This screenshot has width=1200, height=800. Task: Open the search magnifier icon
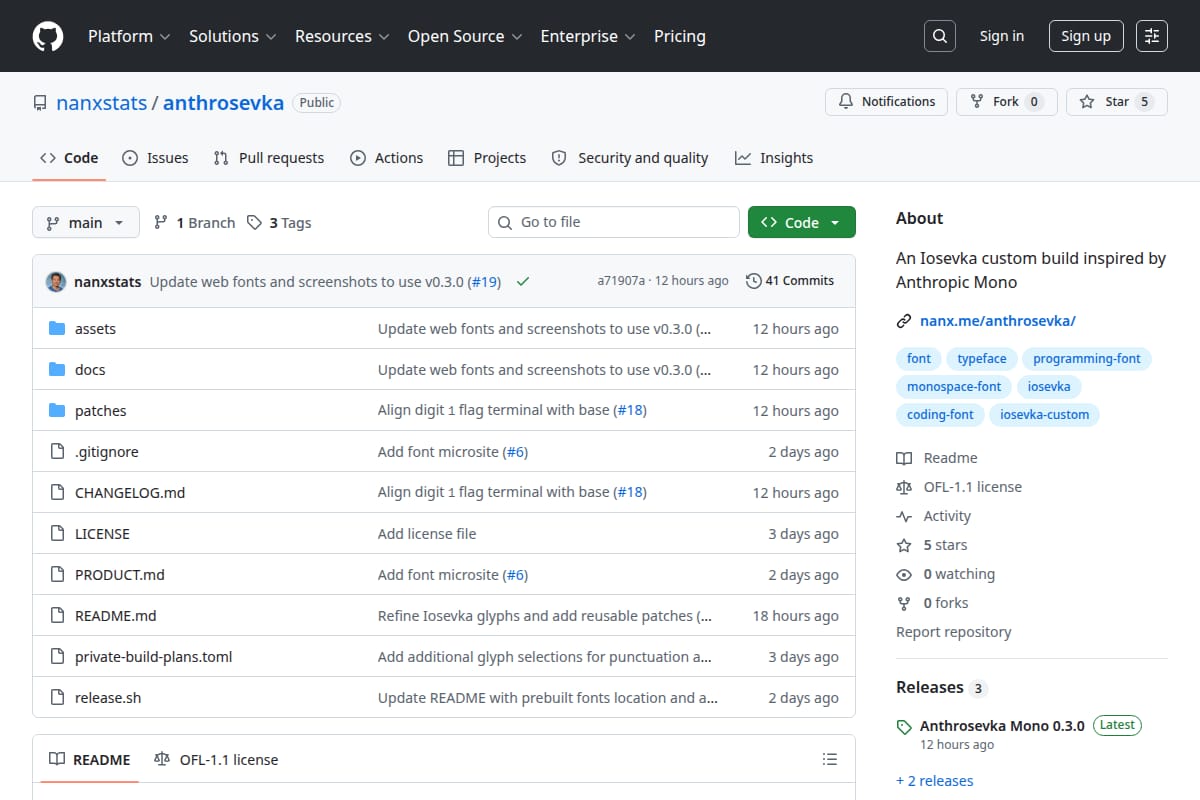click(939, 36)
